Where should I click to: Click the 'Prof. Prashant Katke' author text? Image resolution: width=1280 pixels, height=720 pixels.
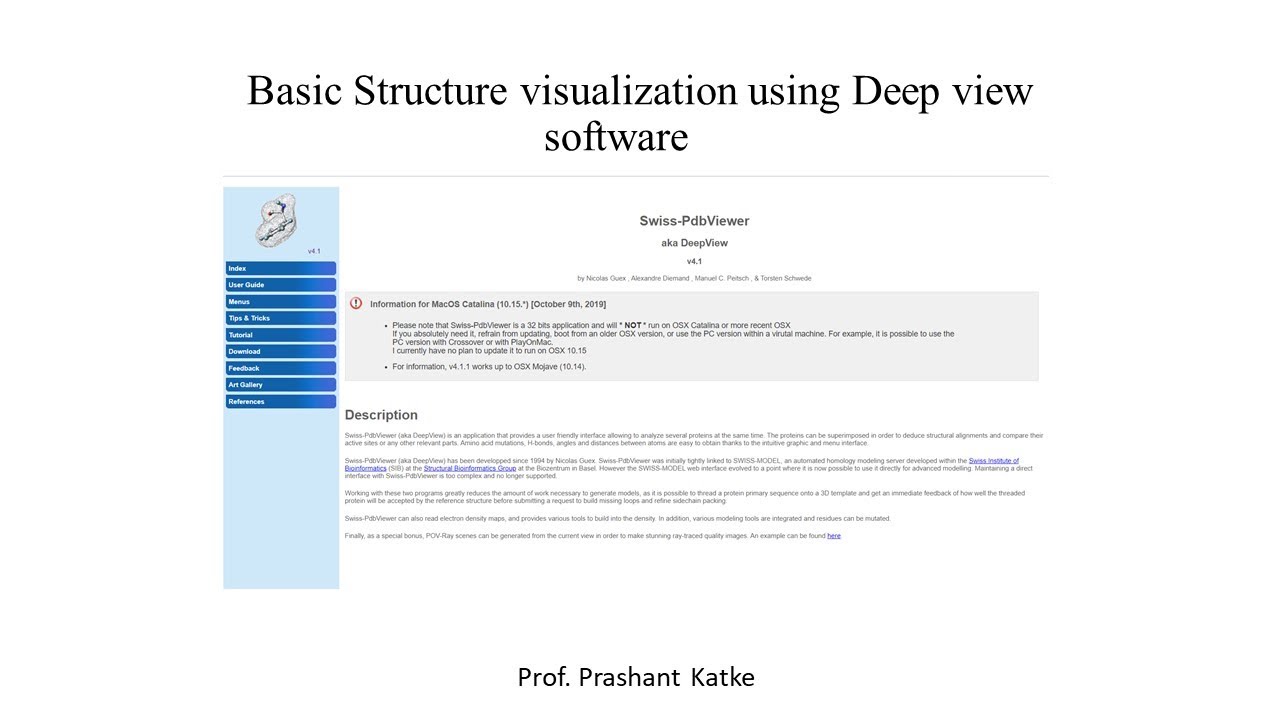tap(636, 677)
